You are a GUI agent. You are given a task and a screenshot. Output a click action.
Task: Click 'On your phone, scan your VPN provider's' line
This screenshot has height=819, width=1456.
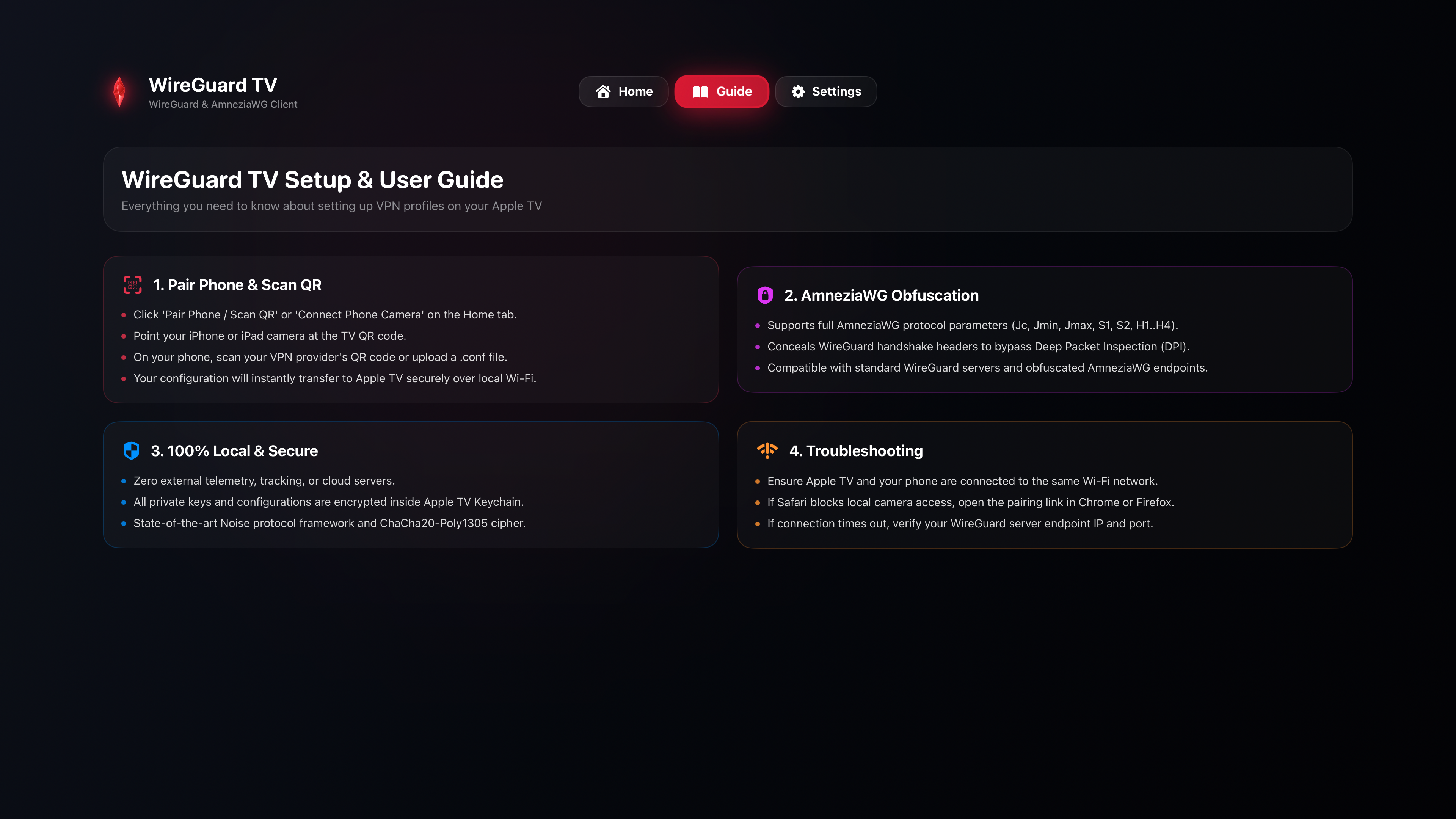320,357
